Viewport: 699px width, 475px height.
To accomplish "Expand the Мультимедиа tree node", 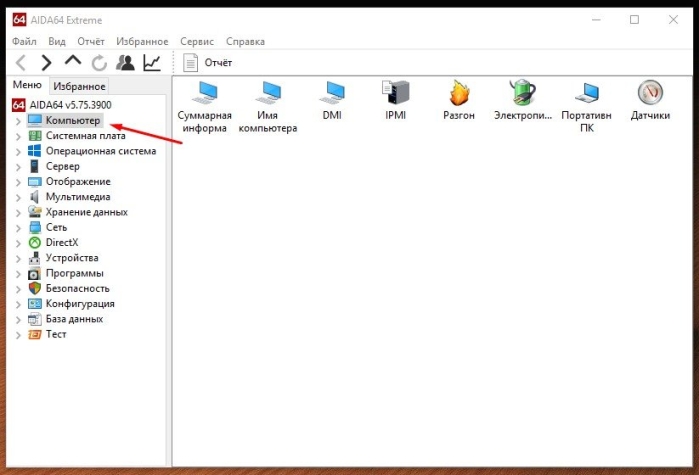I will coord(18,197).
